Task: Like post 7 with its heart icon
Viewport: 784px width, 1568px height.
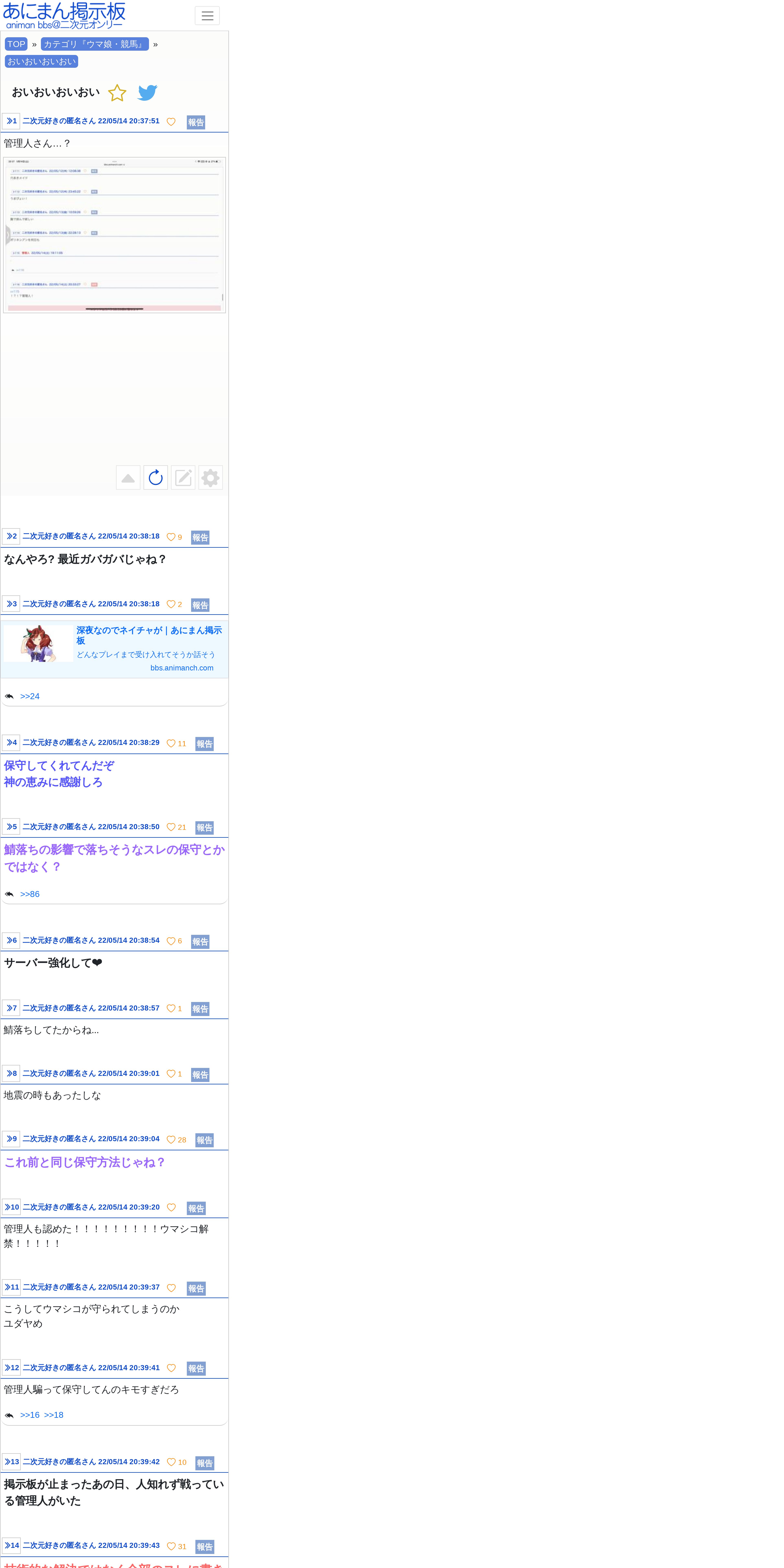Action: pos(171,1009)
